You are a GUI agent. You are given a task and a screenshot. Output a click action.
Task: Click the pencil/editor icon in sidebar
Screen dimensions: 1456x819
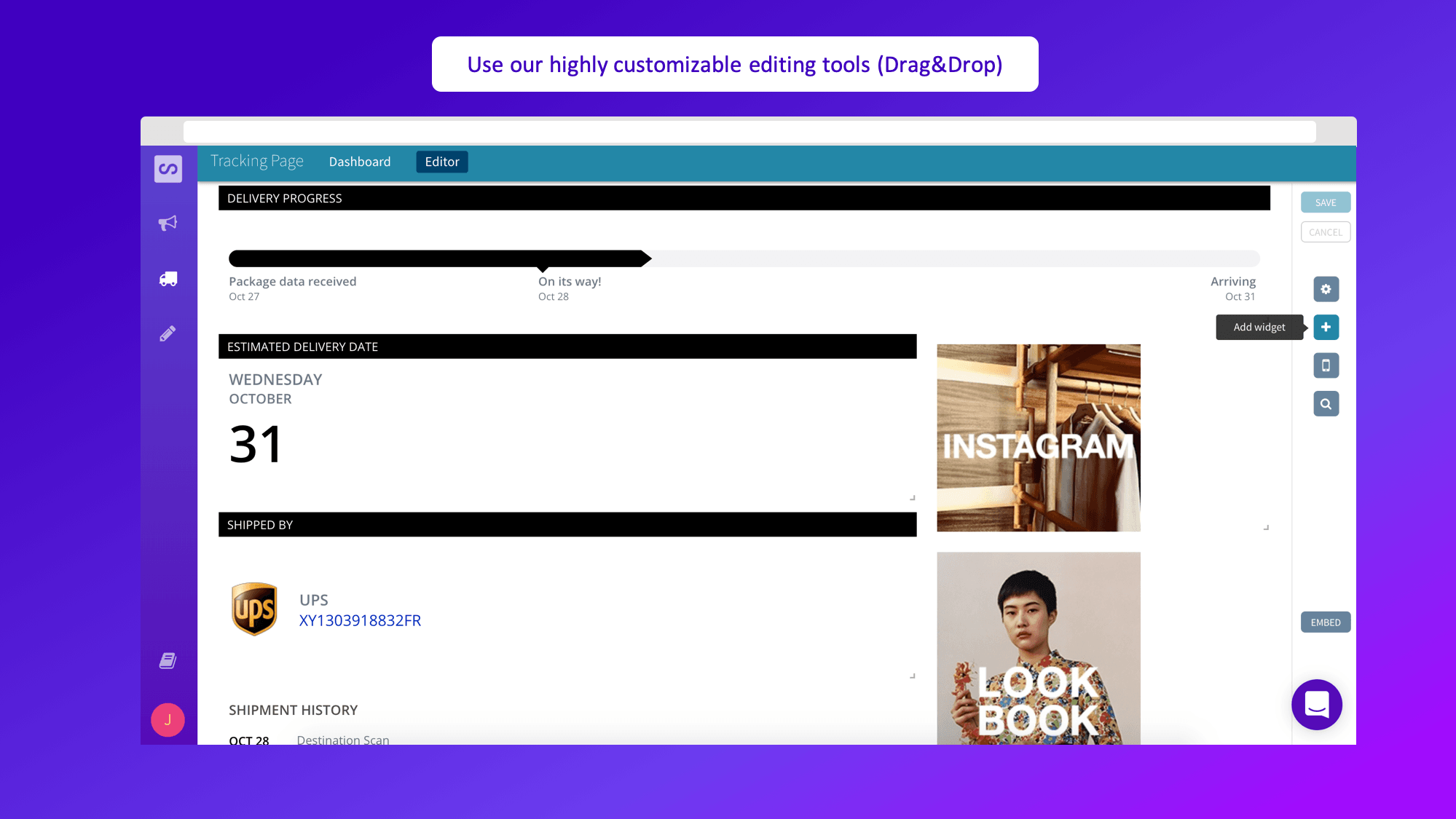167,334
